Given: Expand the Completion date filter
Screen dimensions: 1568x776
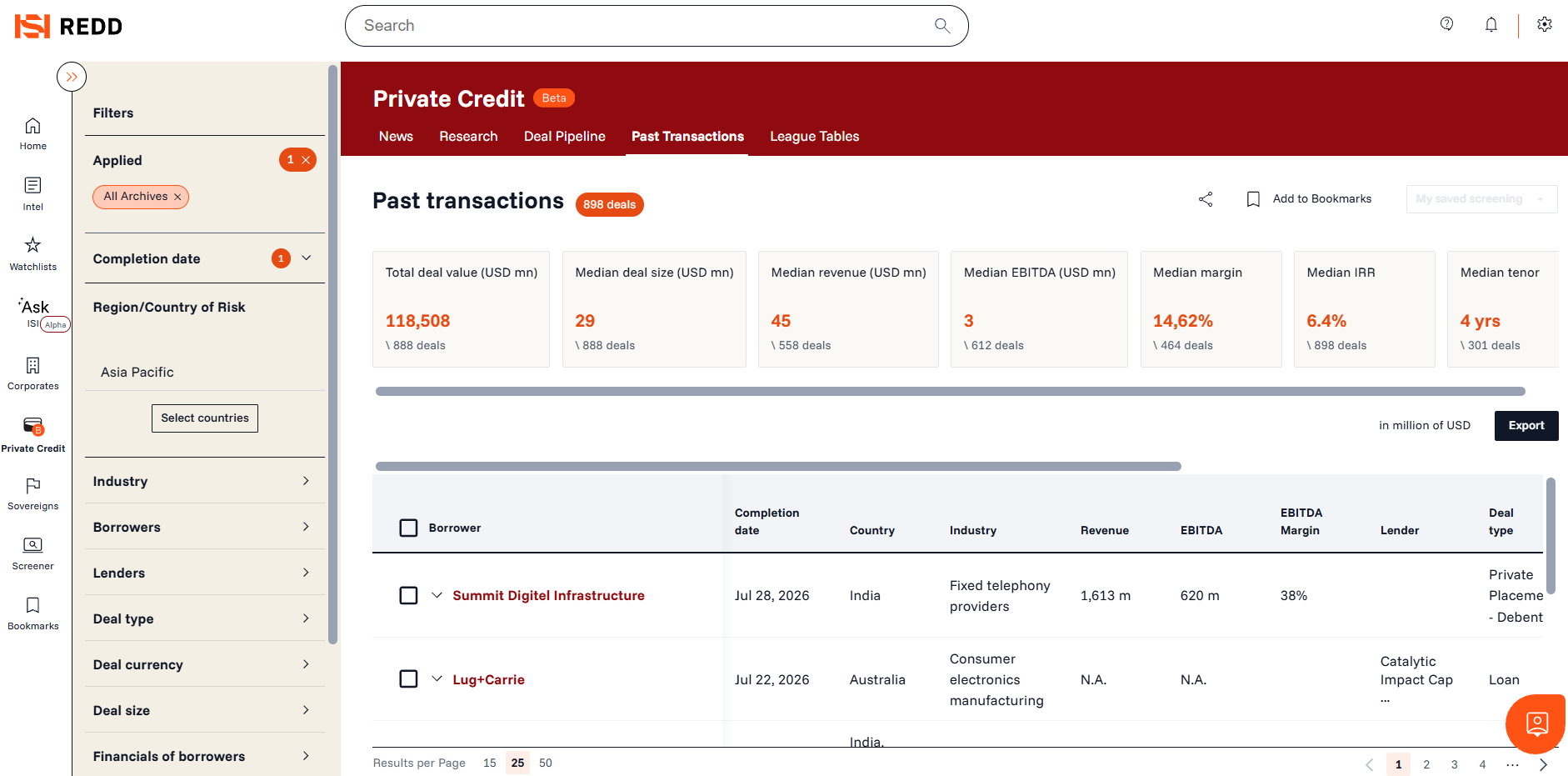Looking at the screenshot, I should pos(307,258).
